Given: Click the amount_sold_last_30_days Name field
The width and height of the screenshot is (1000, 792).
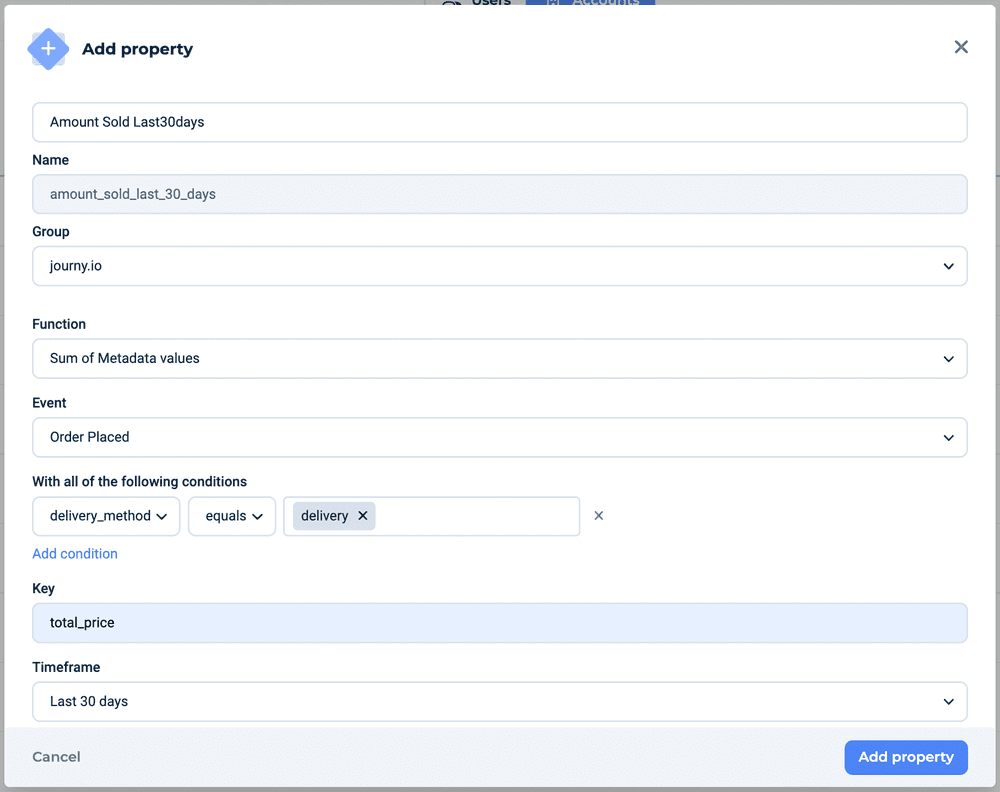Looking at the screenshot, I should [x=500, y=194].
